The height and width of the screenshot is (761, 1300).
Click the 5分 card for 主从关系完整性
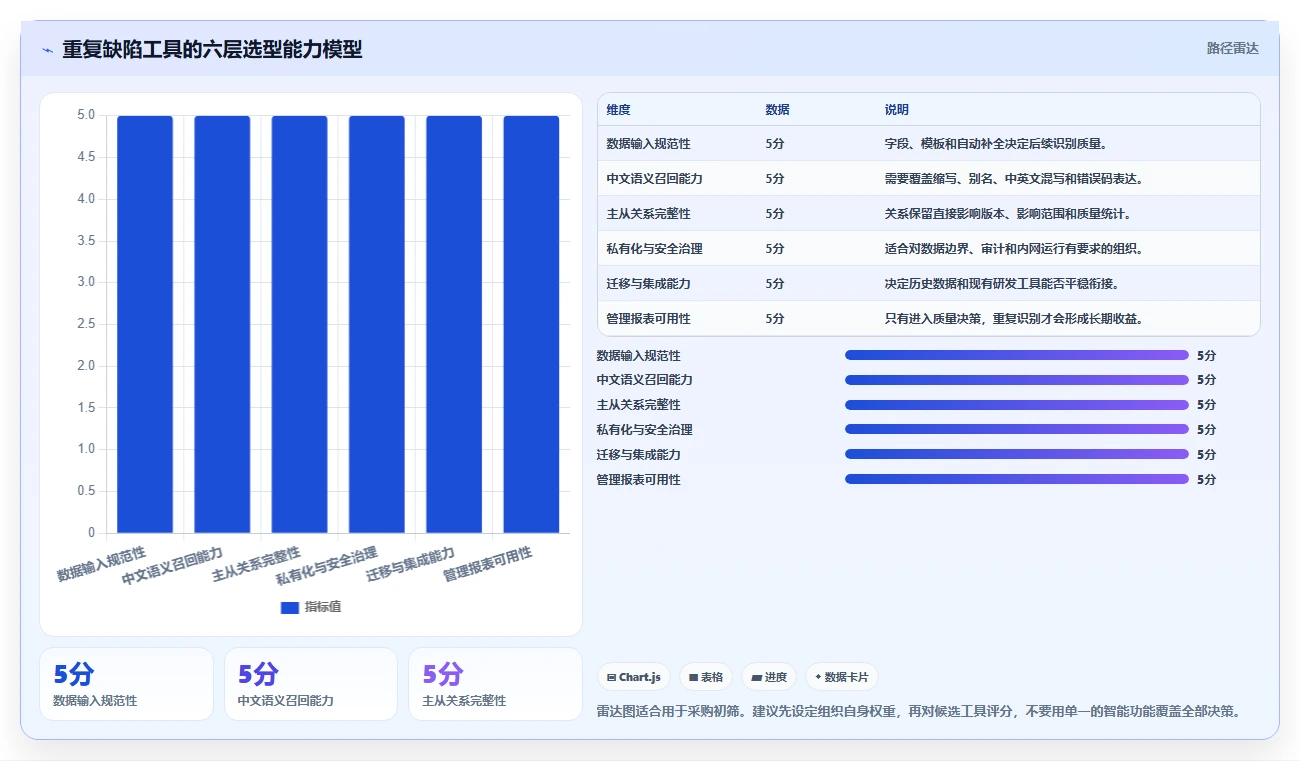click(495, 684)
